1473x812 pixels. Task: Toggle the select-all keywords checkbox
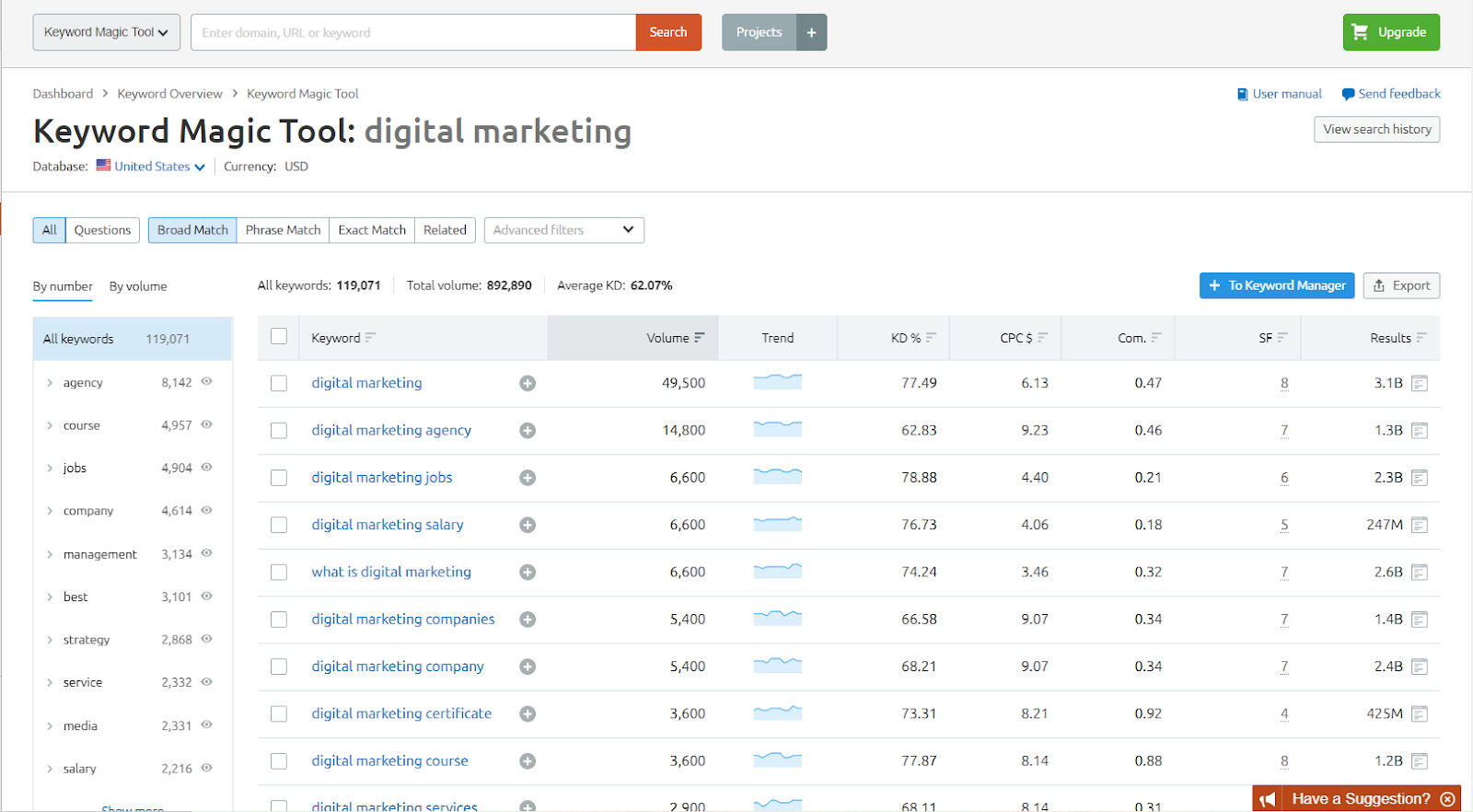279,337
